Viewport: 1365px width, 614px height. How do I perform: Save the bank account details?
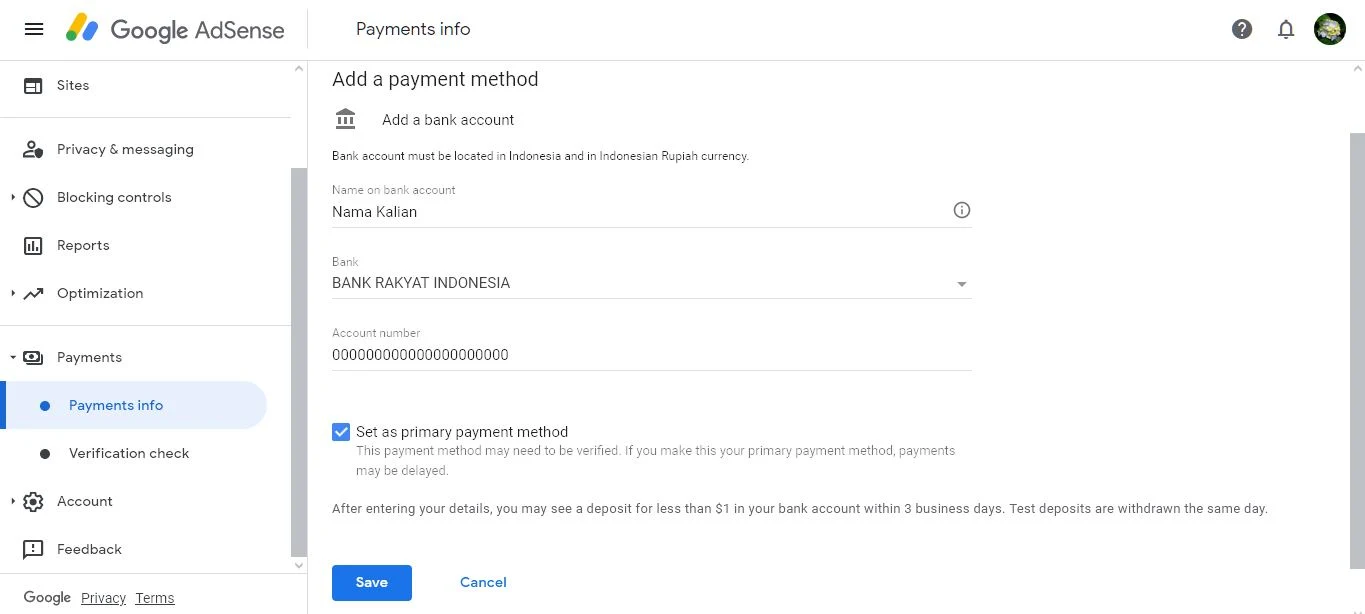point(372,582)
